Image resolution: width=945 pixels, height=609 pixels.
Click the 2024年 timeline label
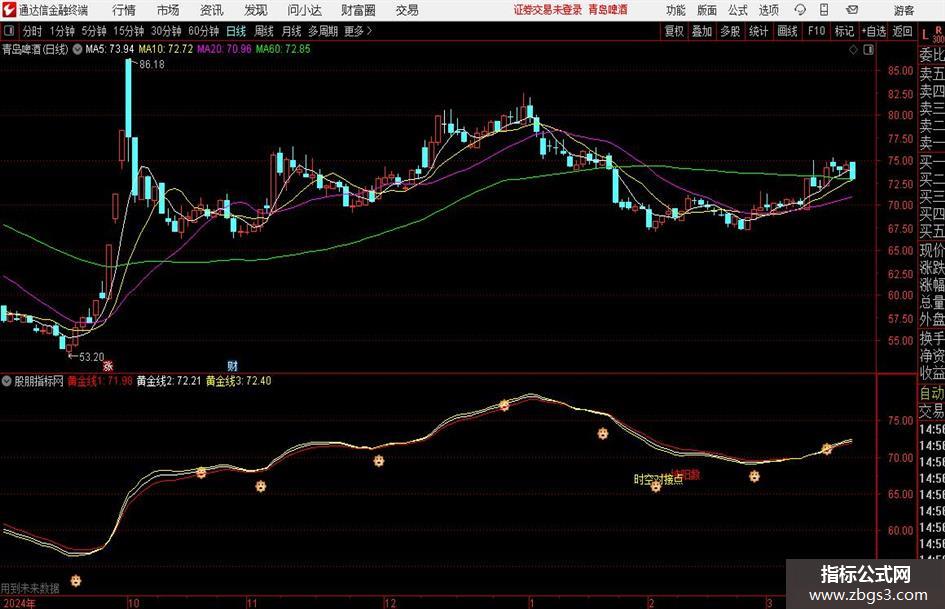point(18,603)
